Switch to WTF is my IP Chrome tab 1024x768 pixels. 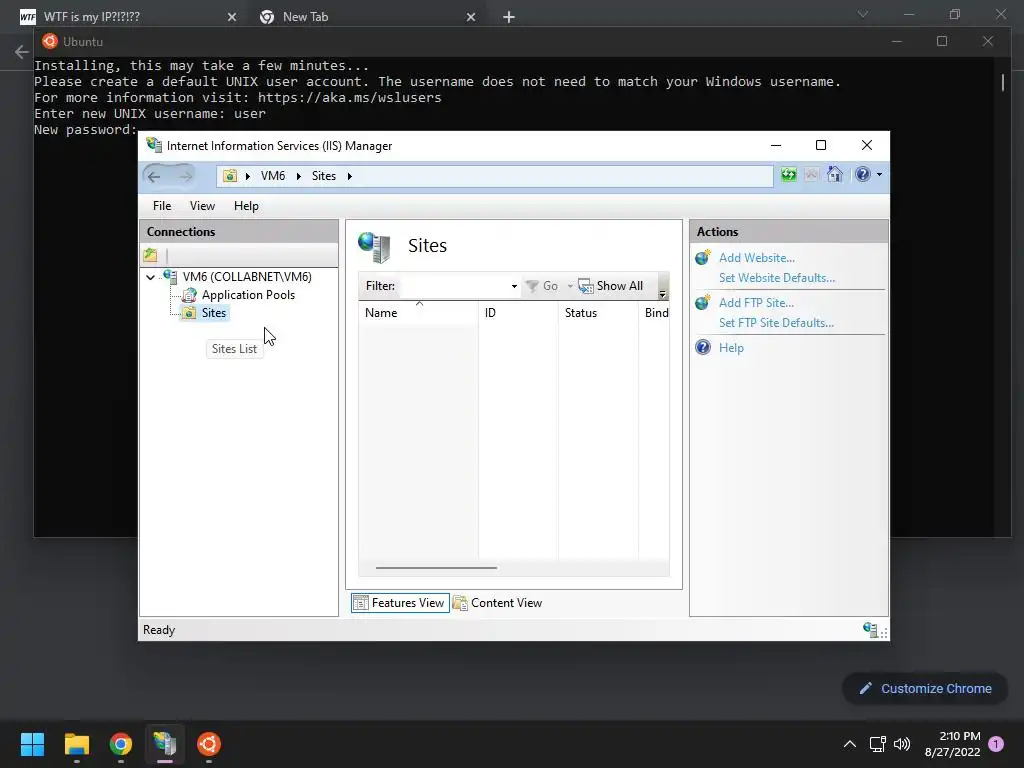coord(127,16)
